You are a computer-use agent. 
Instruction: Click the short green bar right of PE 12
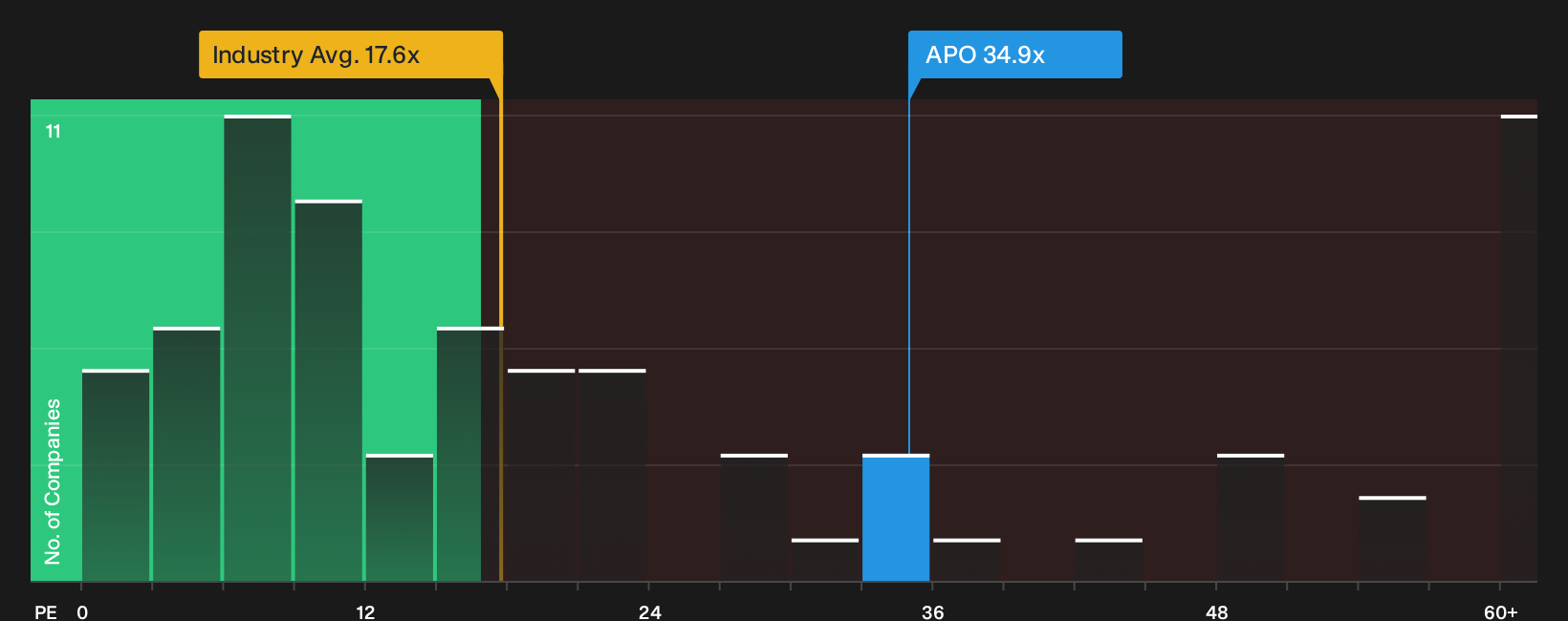point(400,518)
